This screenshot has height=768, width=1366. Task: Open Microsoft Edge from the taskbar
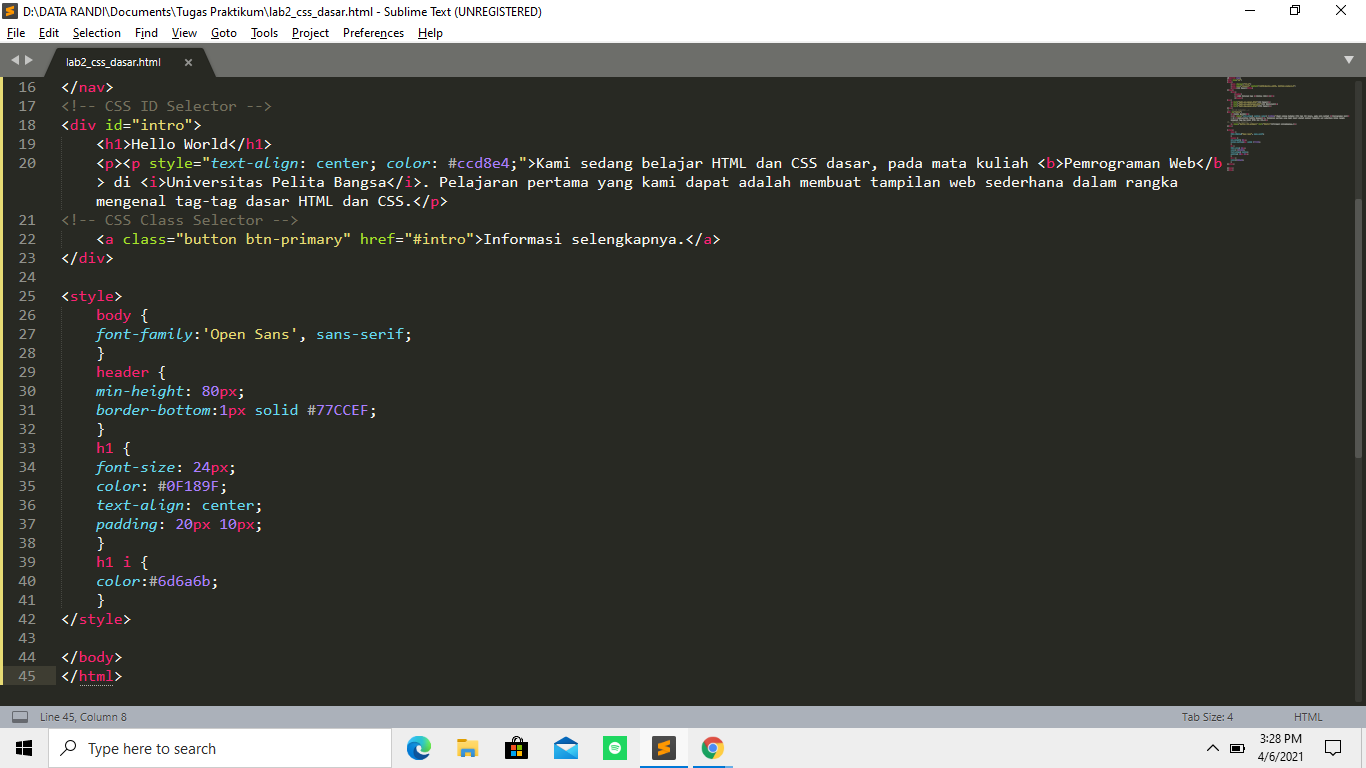pyautogui.click(x=418, y=747)
